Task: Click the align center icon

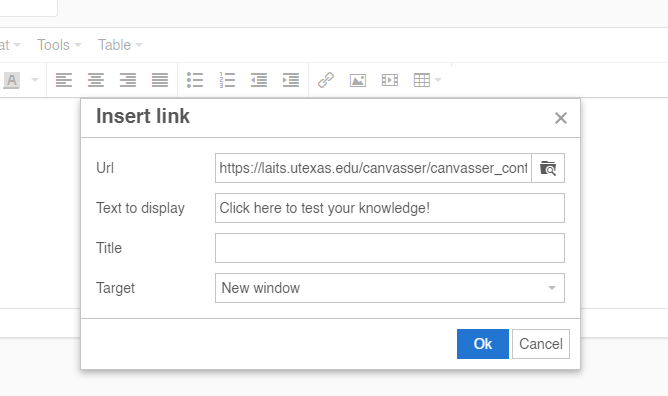Action: pyautogui.click(x=96, y=80)
